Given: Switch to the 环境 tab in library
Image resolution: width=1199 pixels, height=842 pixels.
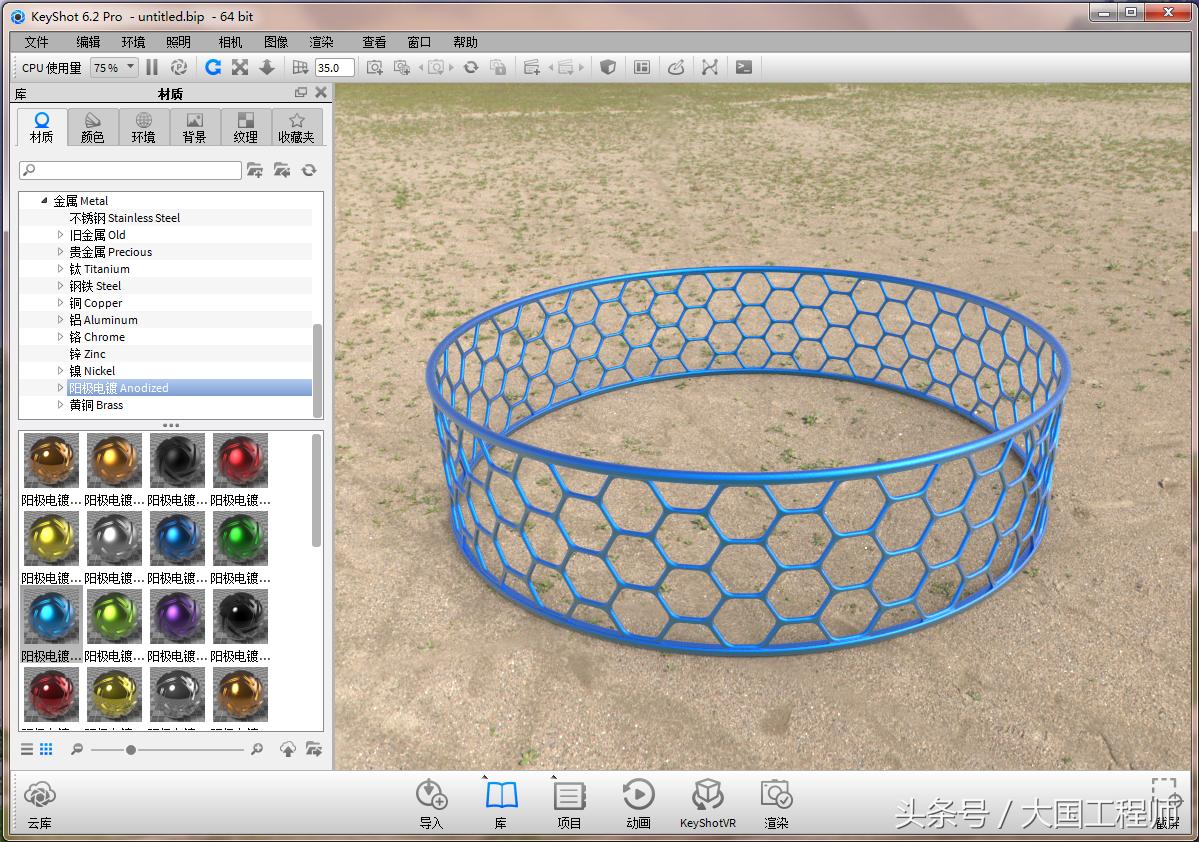Looking at the screenshot, I should 143,127.
